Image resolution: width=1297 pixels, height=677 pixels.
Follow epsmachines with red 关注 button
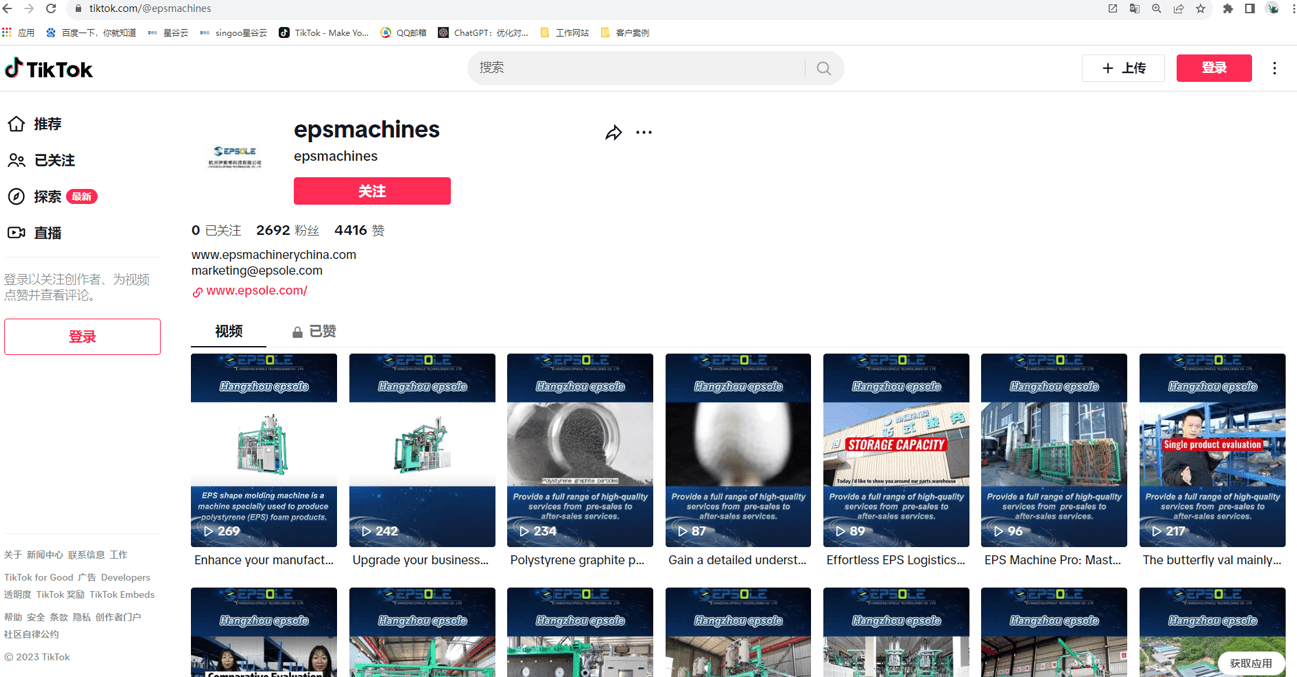coord(372,191)
